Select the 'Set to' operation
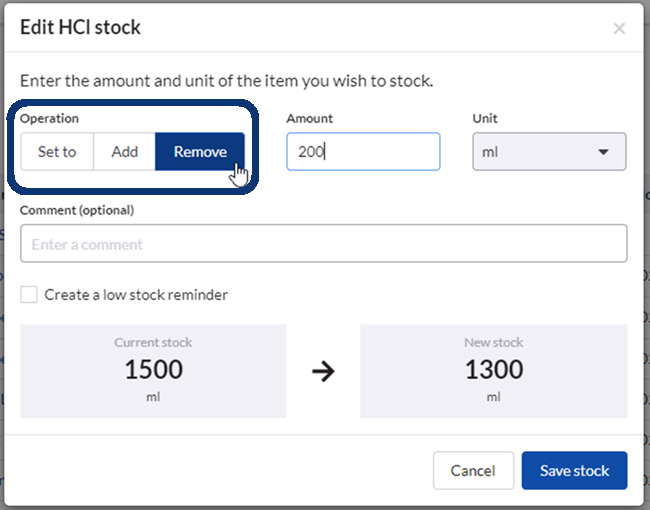The height and width of the screenshot is (510, 650). [57, 152]
